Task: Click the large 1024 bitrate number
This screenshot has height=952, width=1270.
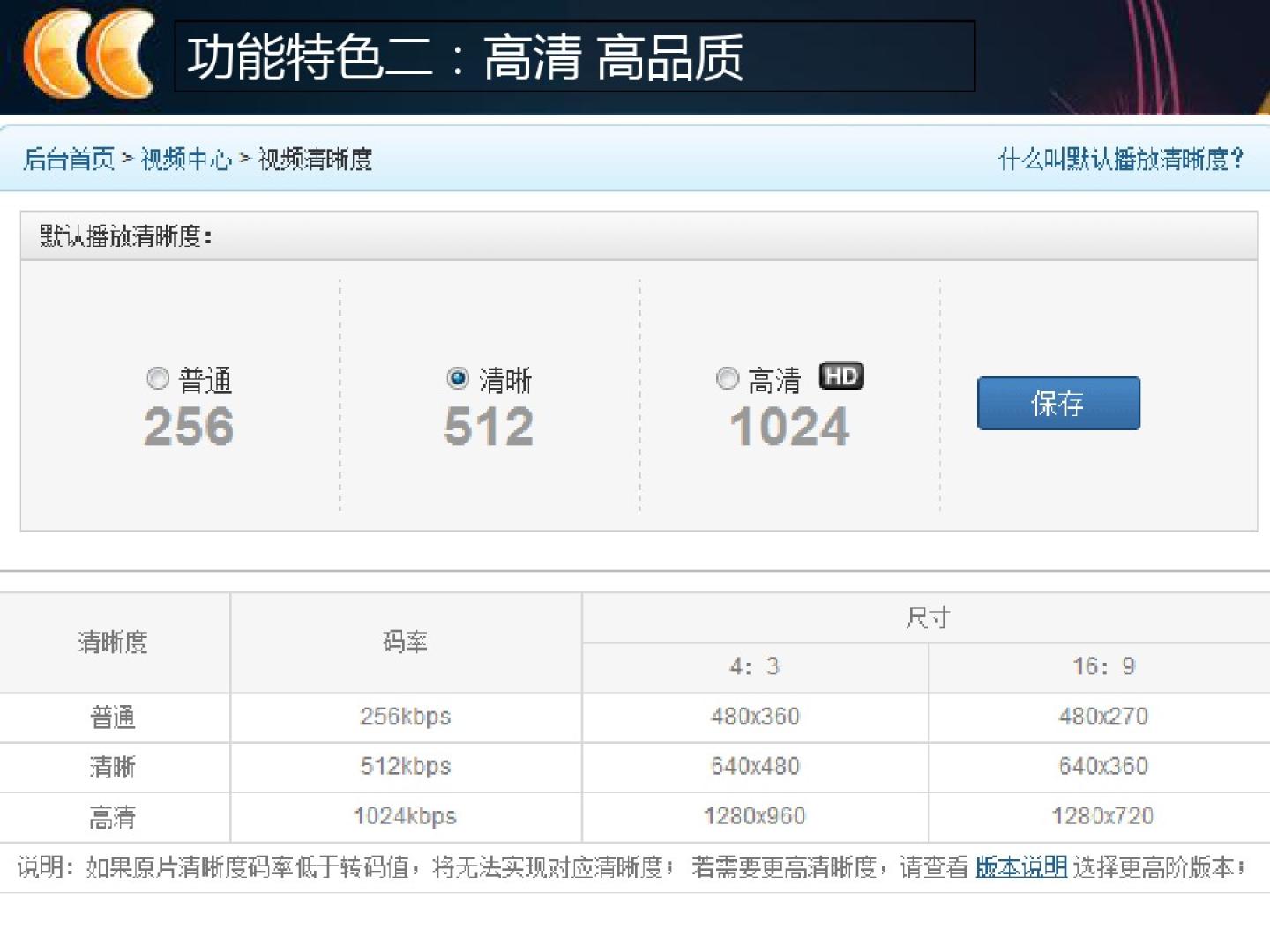Action: click(789, 427)
